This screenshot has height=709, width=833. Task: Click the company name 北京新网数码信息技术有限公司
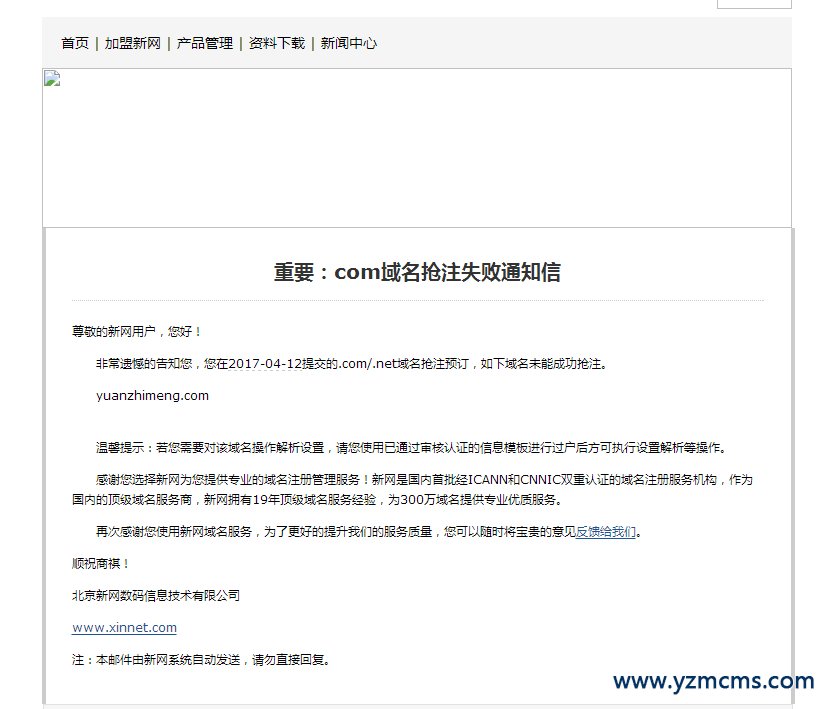pos(156,596)
